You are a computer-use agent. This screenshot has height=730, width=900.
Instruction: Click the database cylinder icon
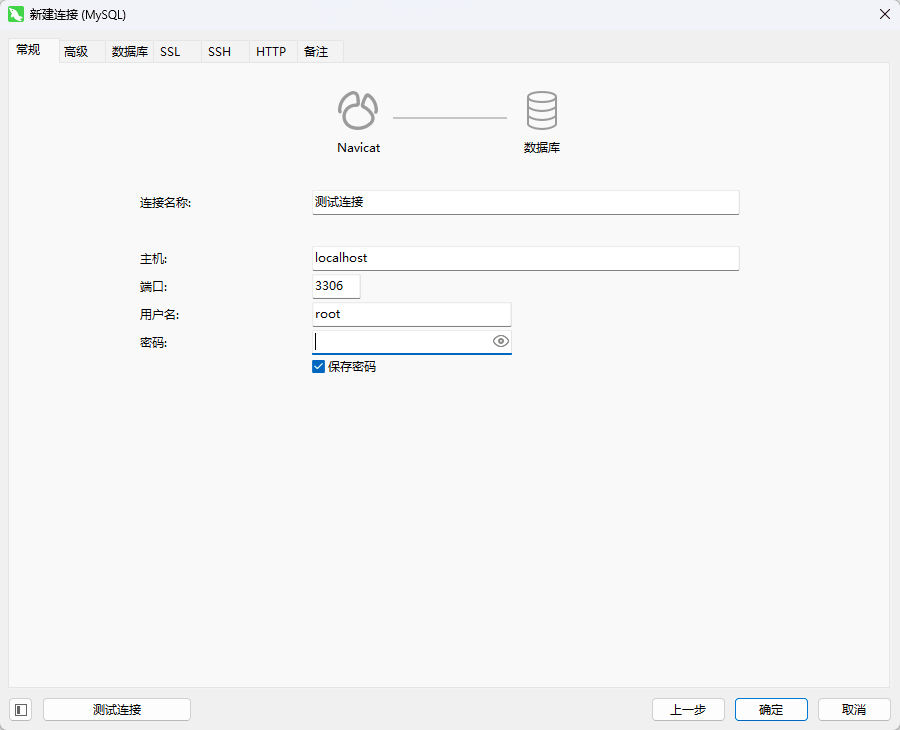(x=541, y=110)
